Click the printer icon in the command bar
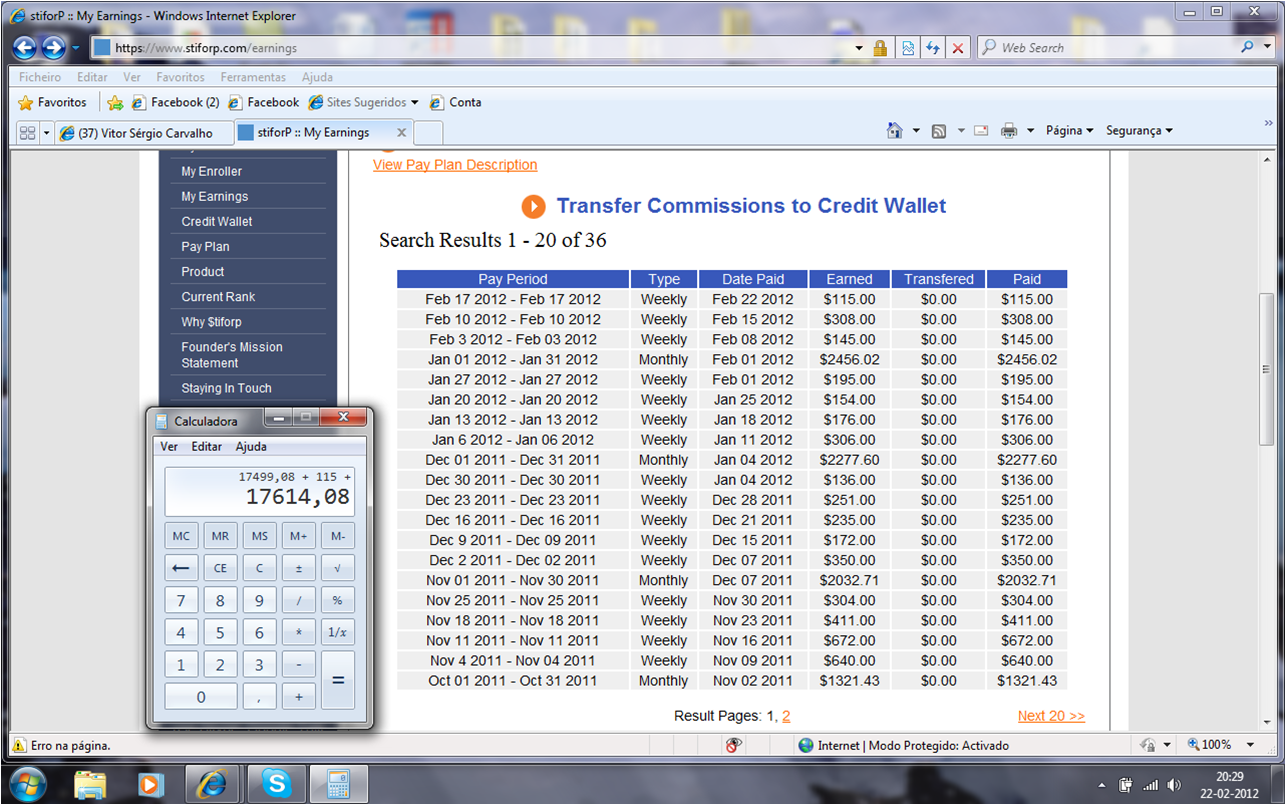Viewport: 1286px width, 805px height. [x=1009, y=131]
